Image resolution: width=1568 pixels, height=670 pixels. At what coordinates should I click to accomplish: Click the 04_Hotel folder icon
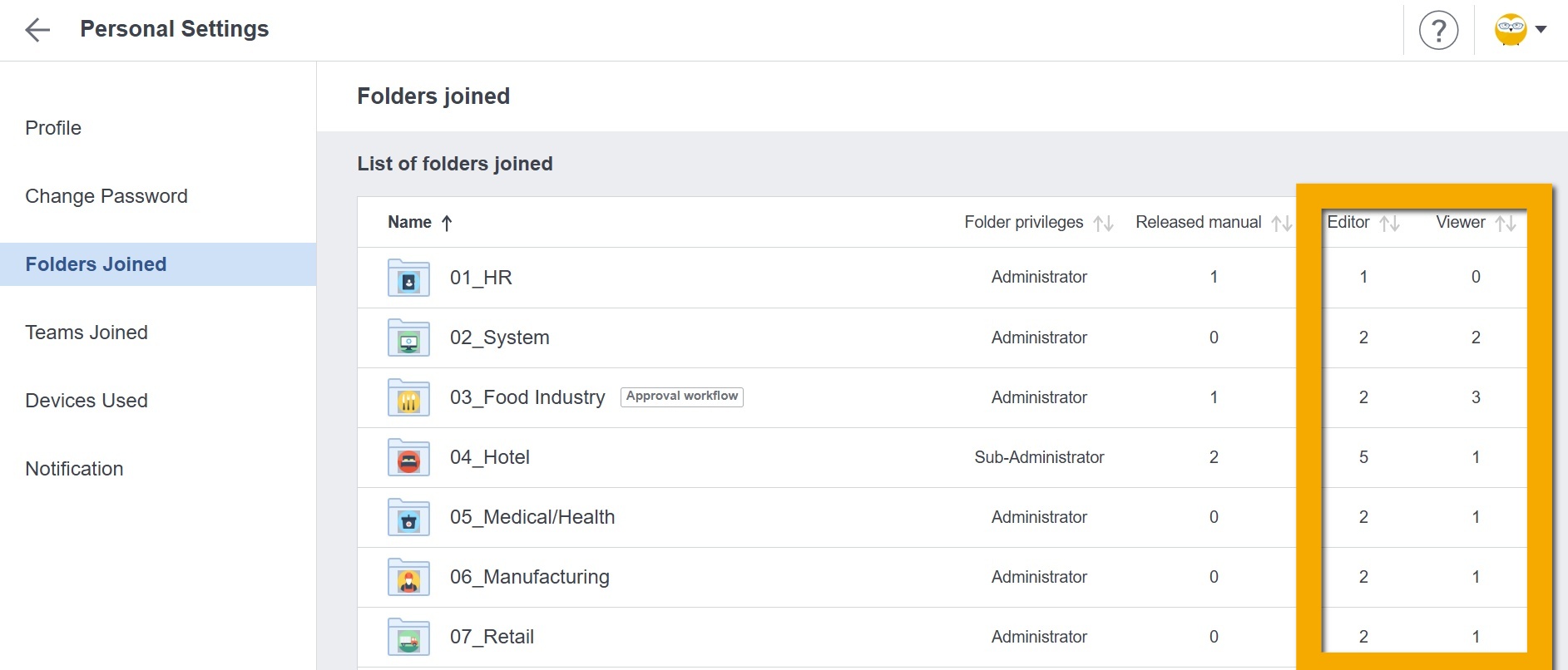(x=408, y=457)
